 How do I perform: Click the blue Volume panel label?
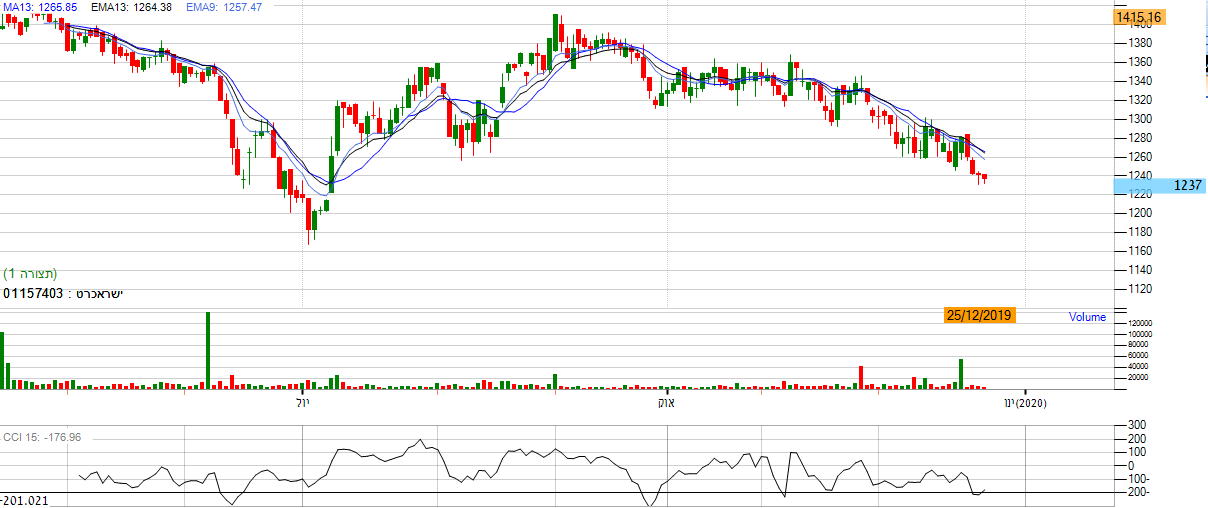1087,317
